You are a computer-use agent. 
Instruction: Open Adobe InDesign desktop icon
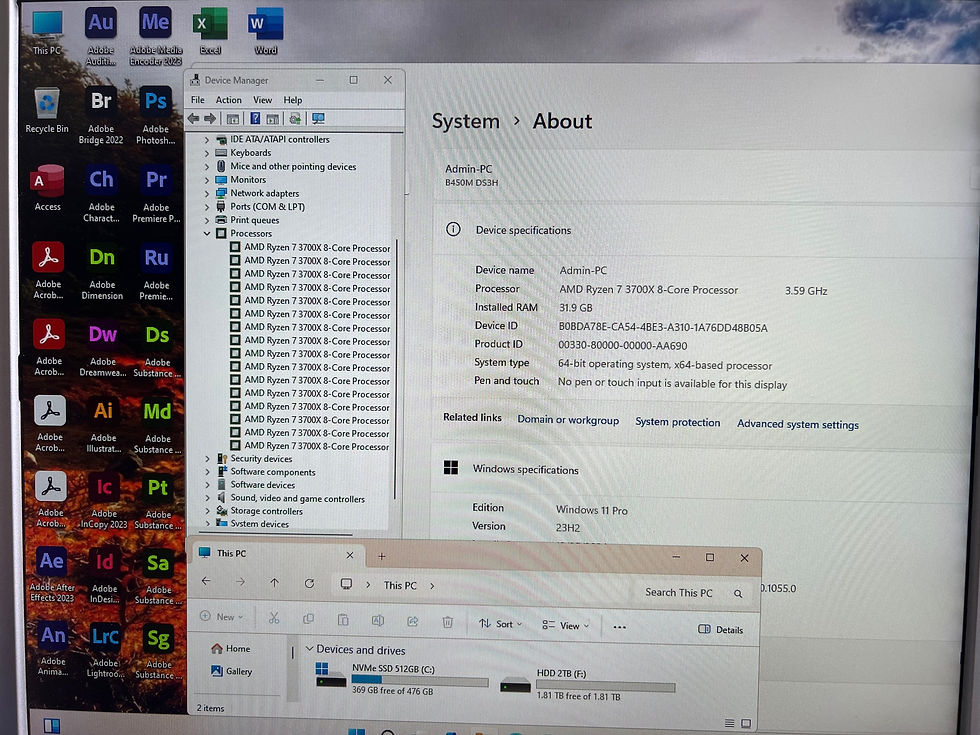[104, 576]
